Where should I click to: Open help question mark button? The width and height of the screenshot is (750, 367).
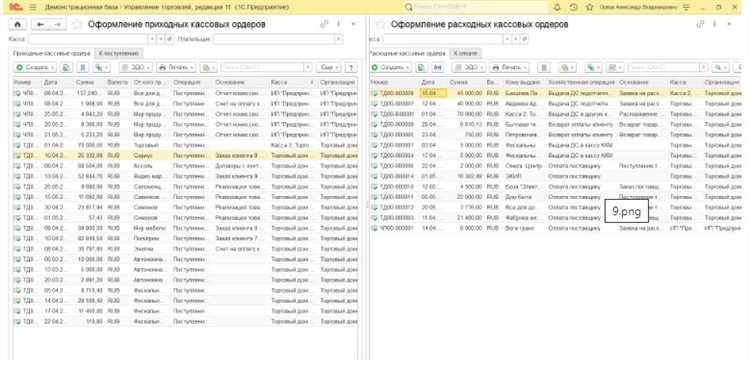point(351,67)
